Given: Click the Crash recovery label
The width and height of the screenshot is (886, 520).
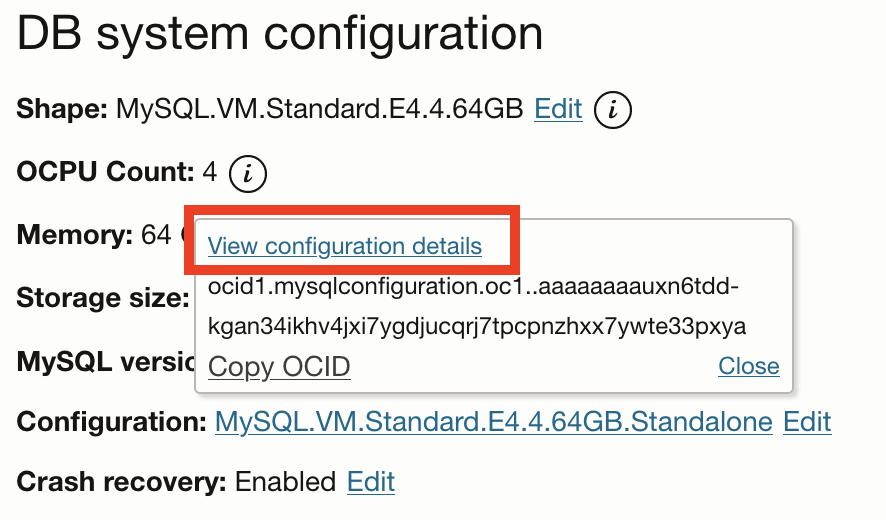Looking at the screenshot, I should 122,482.
